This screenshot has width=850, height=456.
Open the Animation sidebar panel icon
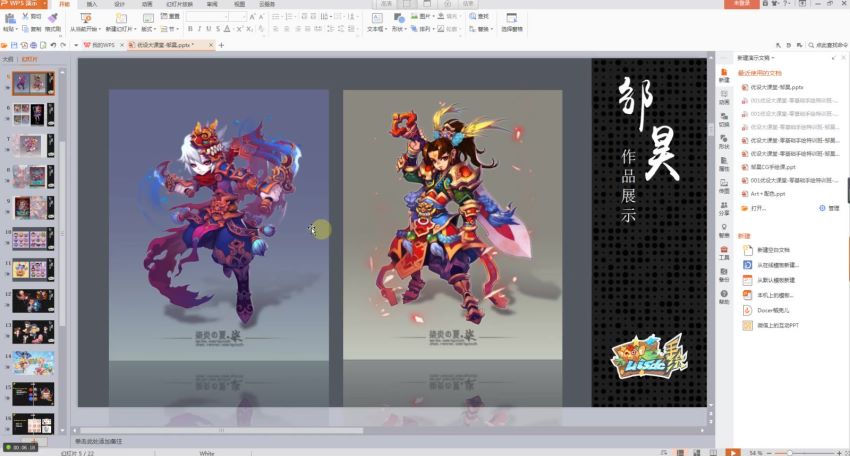[724, 97]
